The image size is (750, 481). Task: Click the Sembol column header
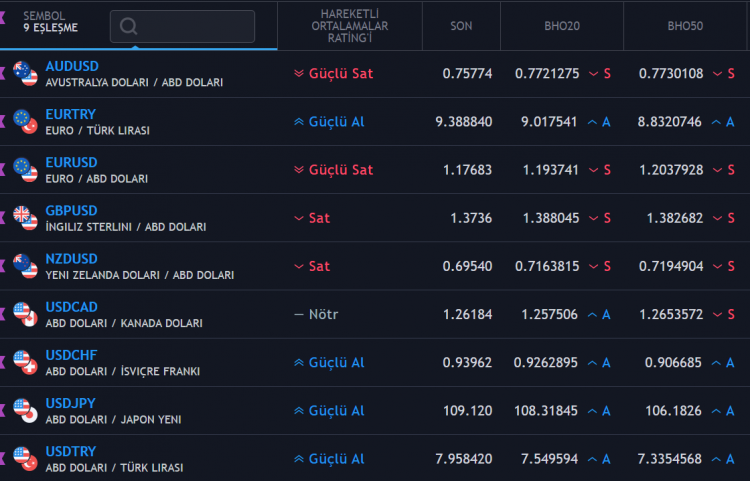click(50, 22)
